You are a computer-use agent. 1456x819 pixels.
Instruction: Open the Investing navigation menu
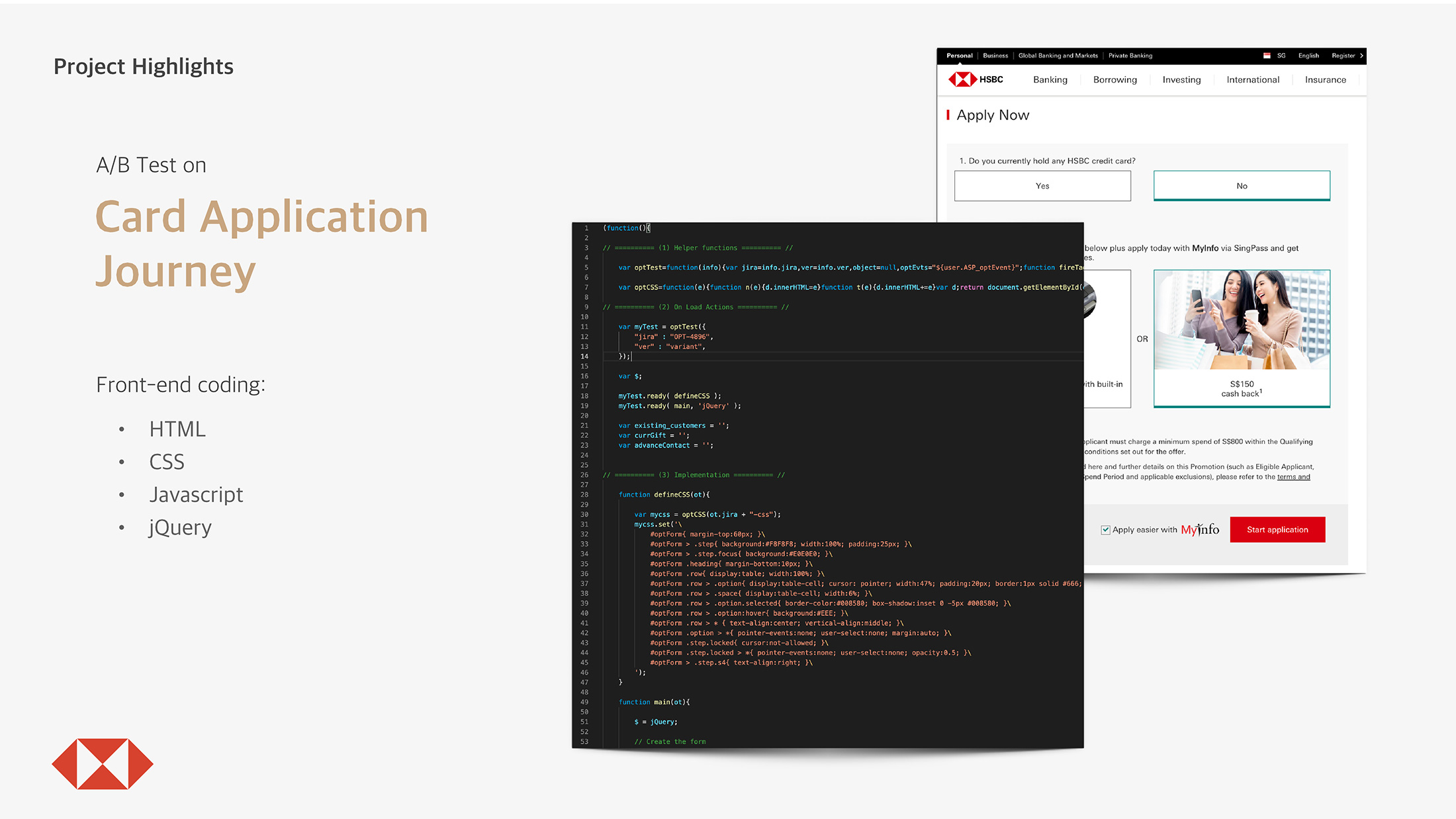(1181, 79)
